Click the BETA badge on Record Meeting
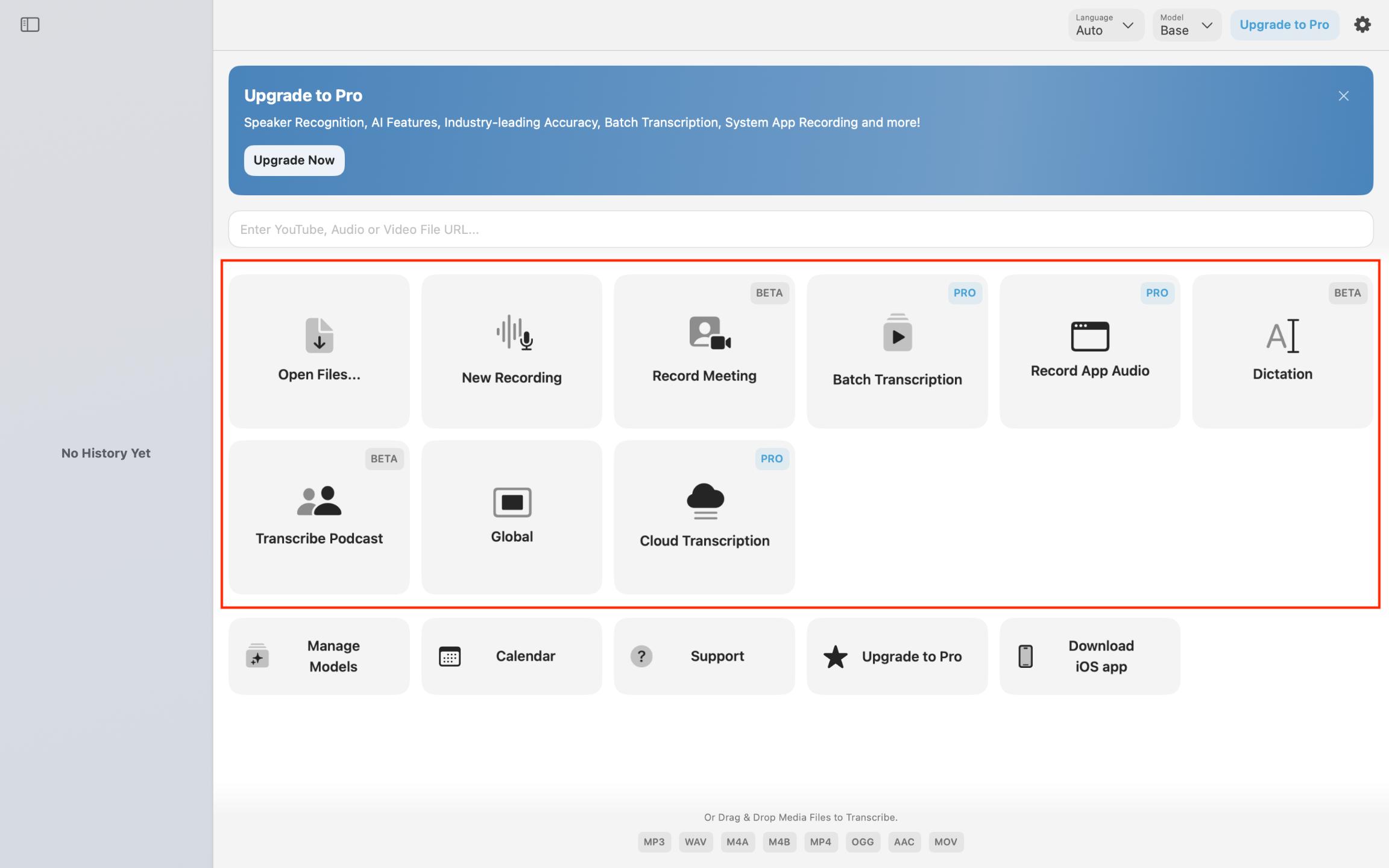The width and height of the screenshot is (1389, 868). 769,293
